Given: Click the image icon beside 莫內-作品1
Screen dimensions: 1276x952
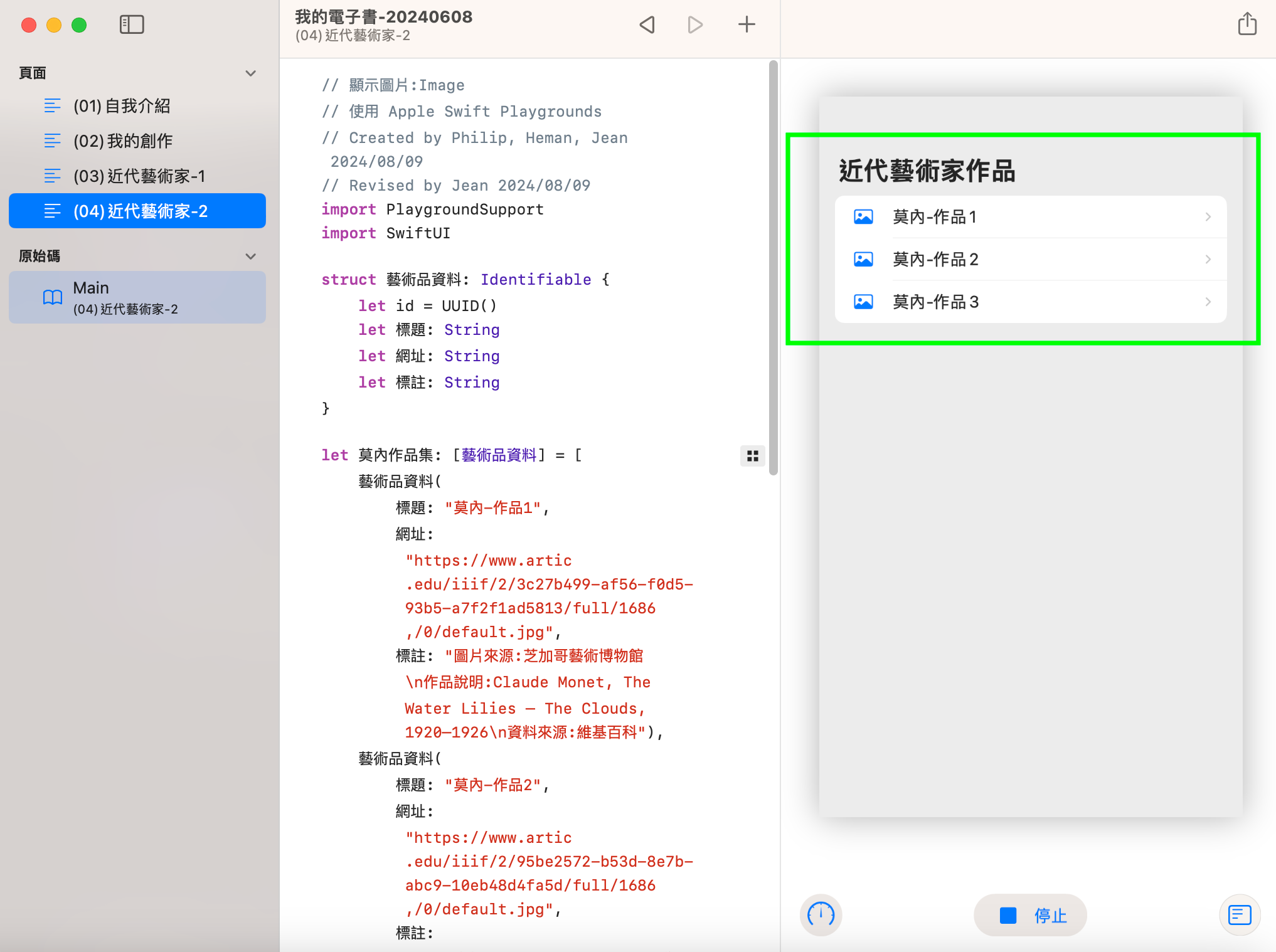Looking at the screenshot, I should [x=863, y=217].
